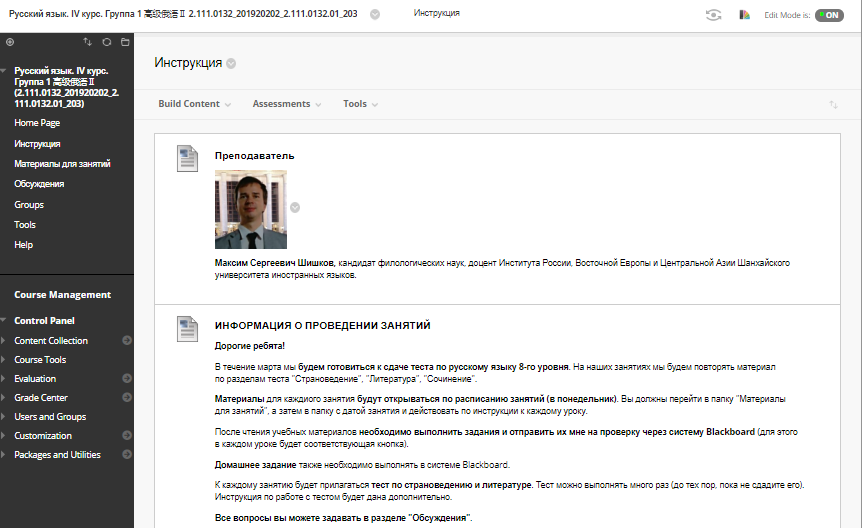
Task: Click the content reorder arrows icon
Action: 833,104
